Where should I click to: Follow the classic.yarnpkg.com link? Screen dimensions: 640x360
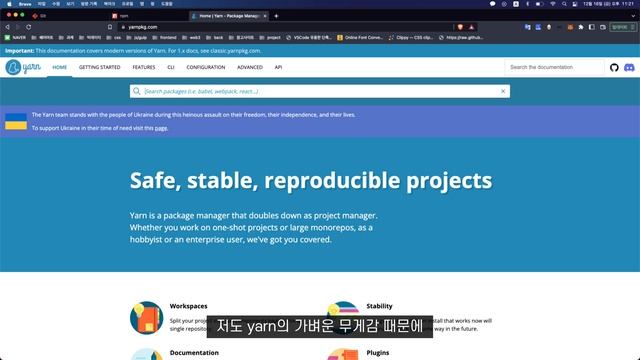236,51
